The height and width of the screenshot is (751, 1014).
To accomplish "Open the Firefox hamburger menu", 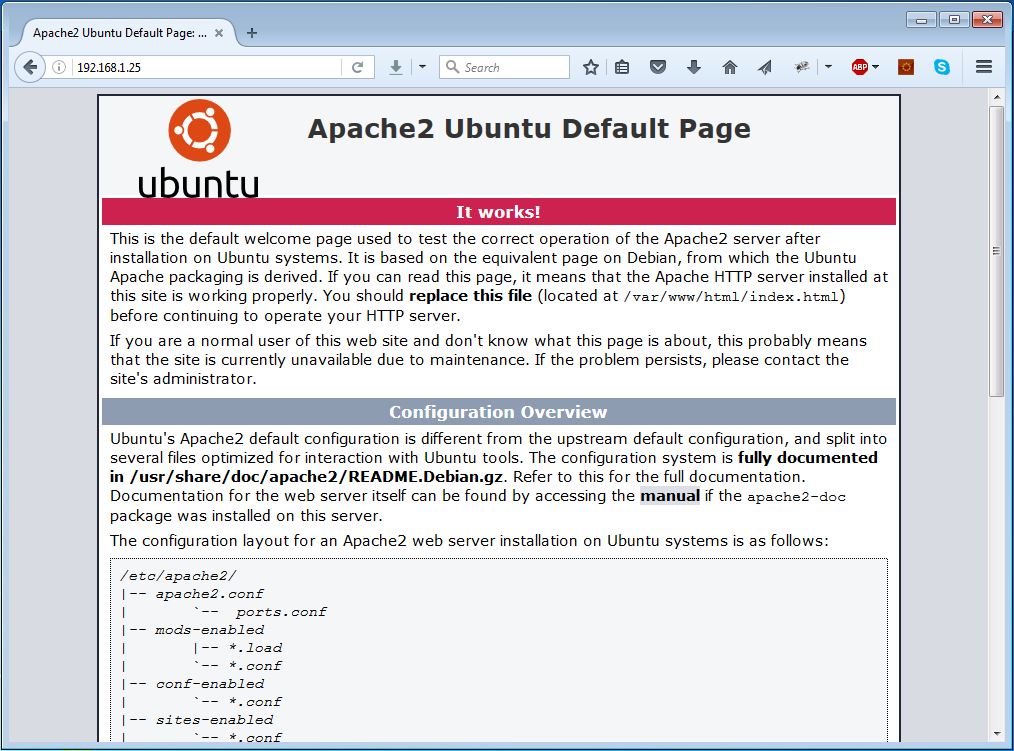I will [984, 67].
